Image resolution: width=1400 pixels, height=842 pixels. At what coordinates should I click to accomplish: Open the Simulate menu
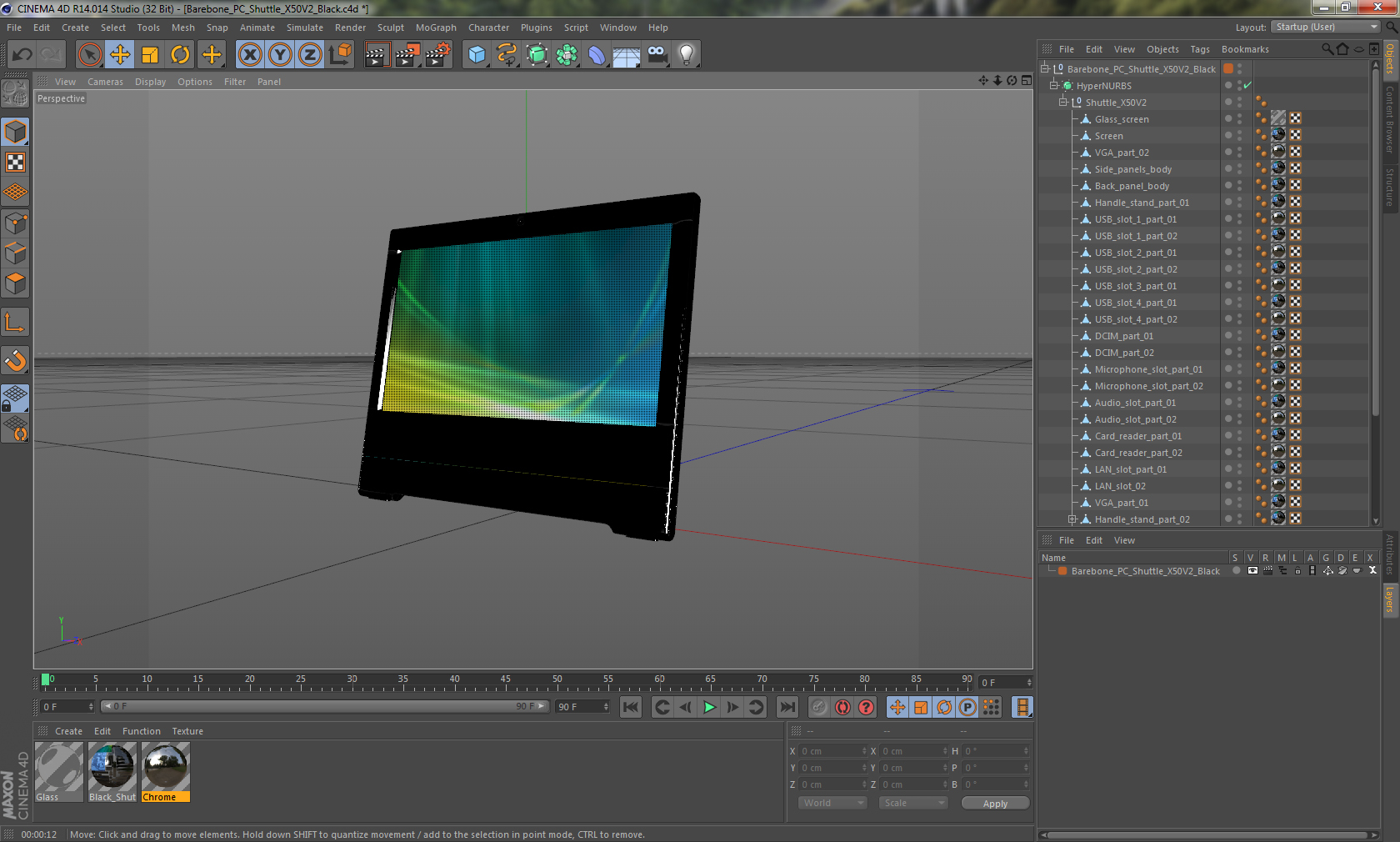pos(305,28)
